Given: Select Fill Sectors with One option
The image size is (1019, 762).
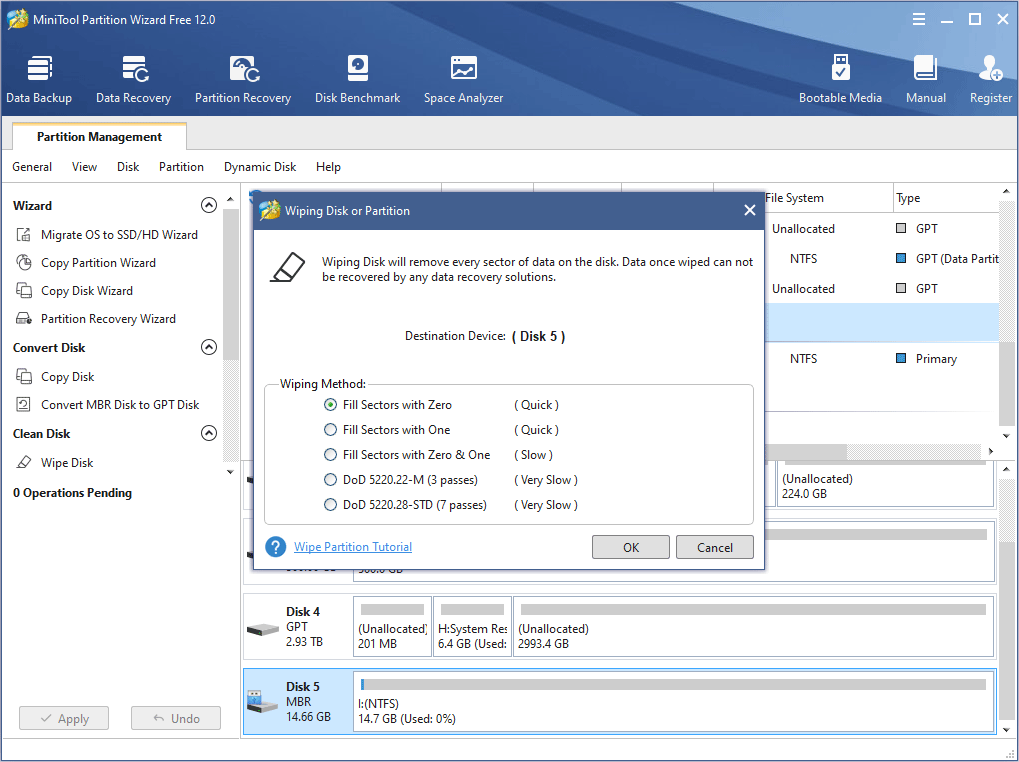Looking at the screenshot, I should [x=331, y=430].
